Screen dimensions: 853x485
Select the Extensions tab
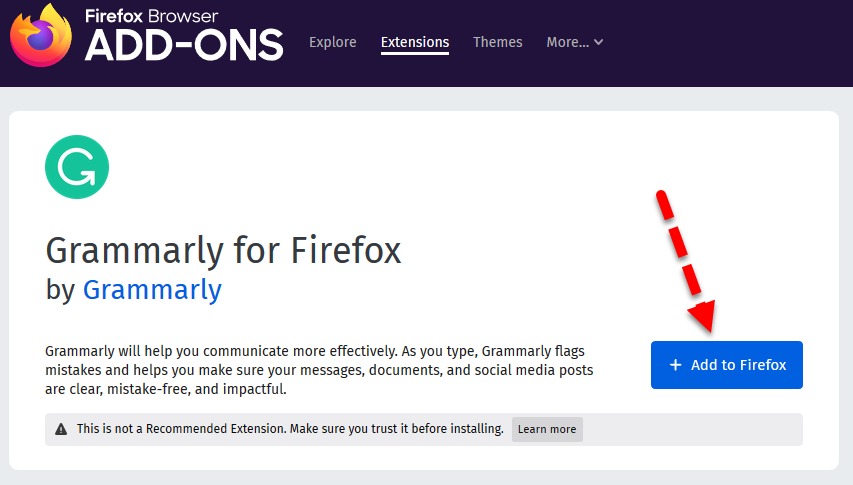pyautogui.click(x=415, y=42)
